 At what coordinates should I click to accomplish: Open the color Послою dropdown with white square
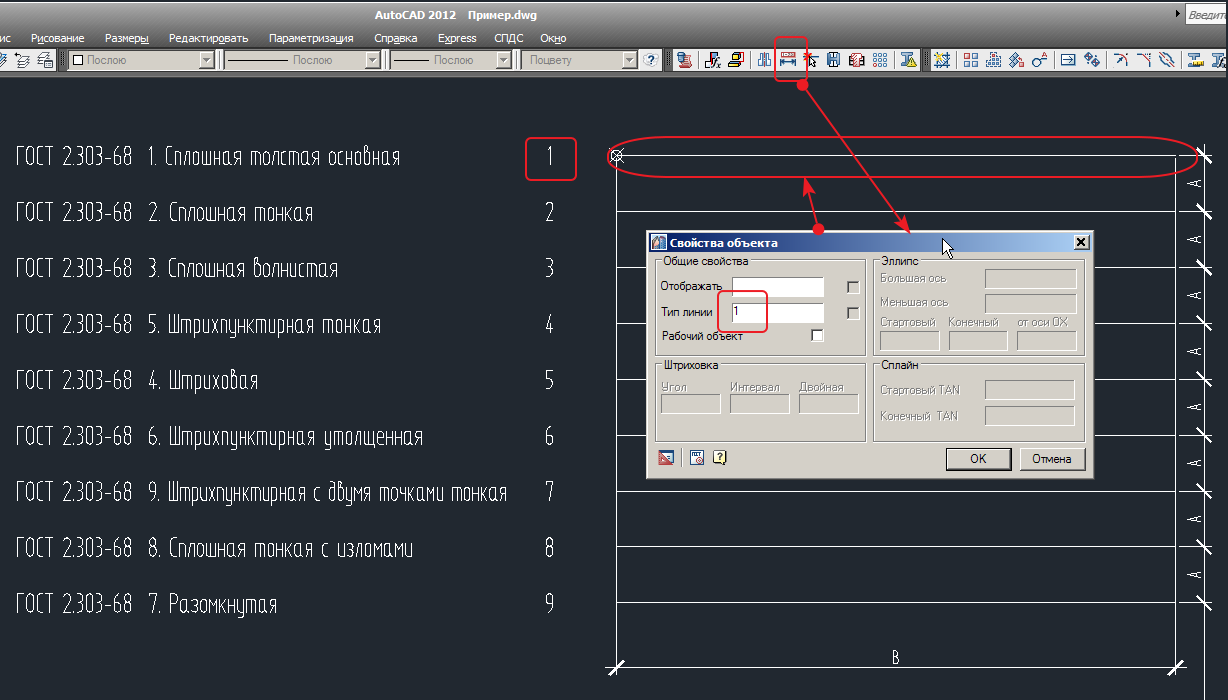(141, 60)
